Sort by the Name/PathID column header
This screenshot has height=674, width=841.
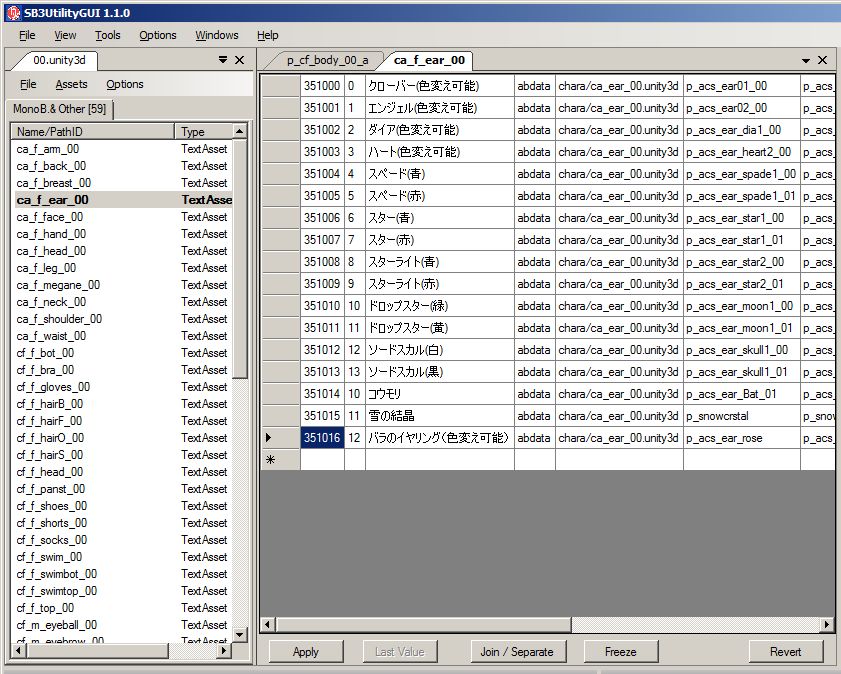[92, 132]
